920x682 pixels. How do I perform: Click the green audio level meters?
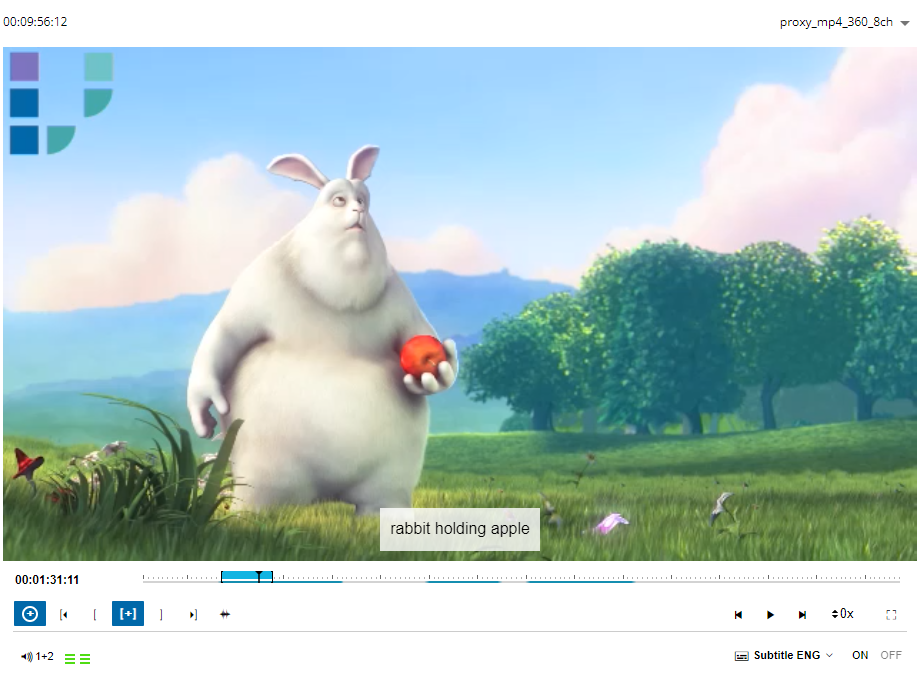click(77, 659)
